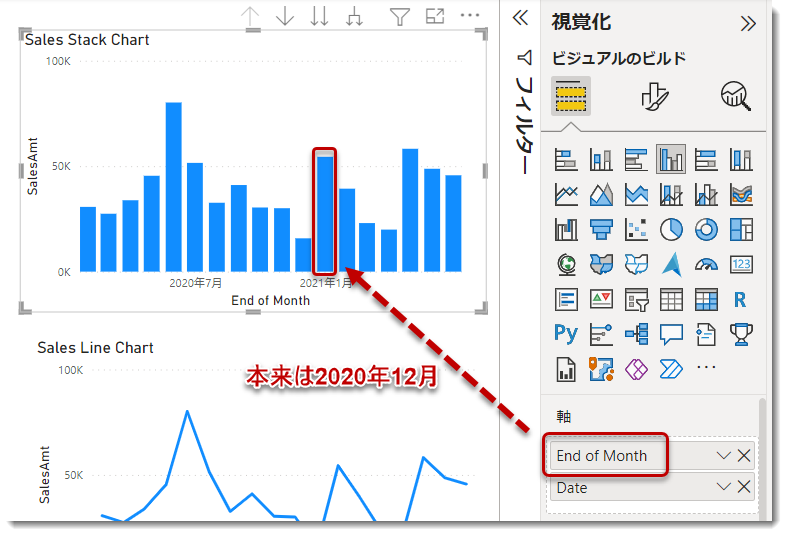Select the globe map visual
Screen dimensions: 787x536
[566, 264]
